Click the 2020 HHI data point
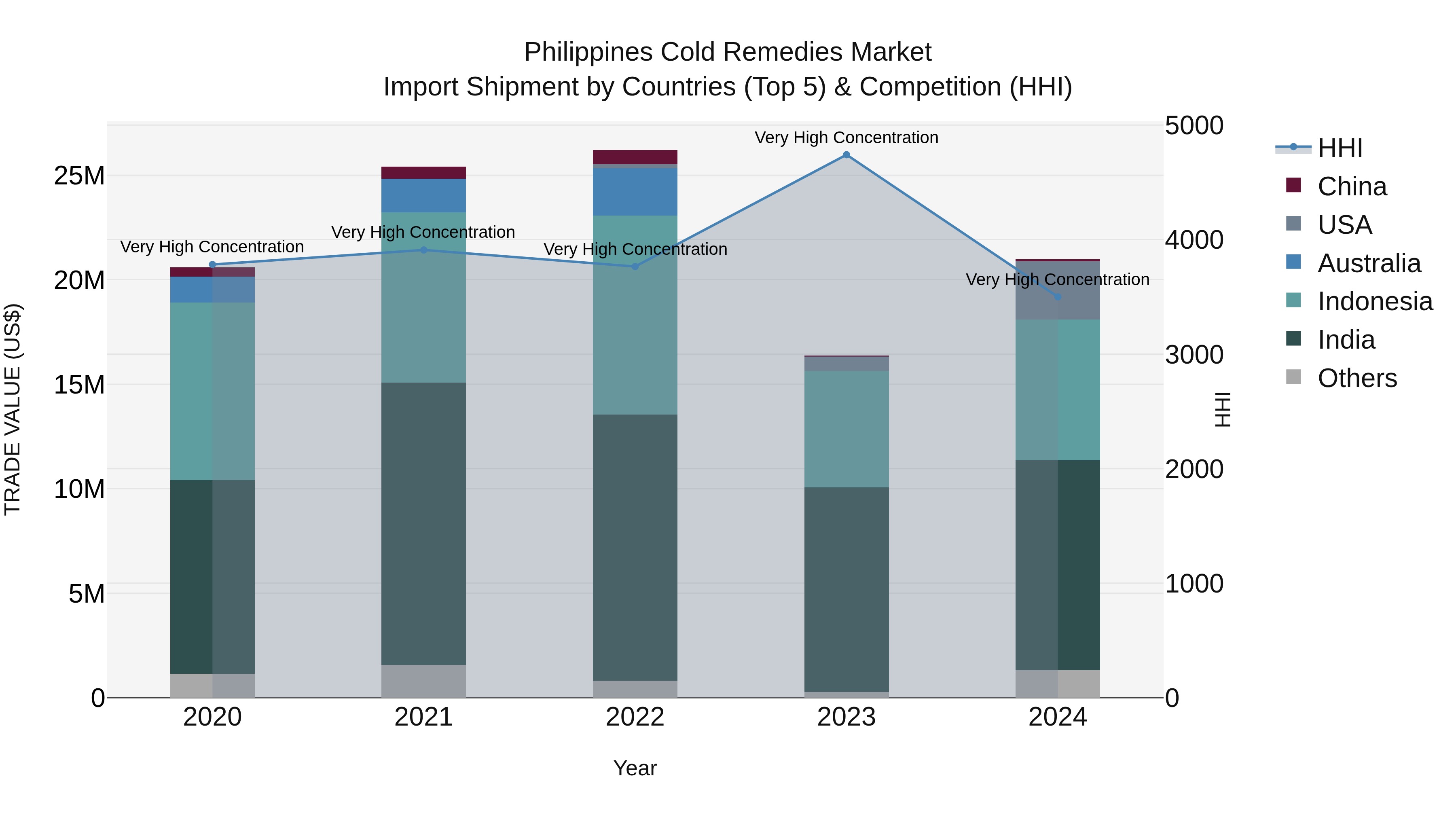The height and width of the screenshot is (819, 1456). point(212,265)
